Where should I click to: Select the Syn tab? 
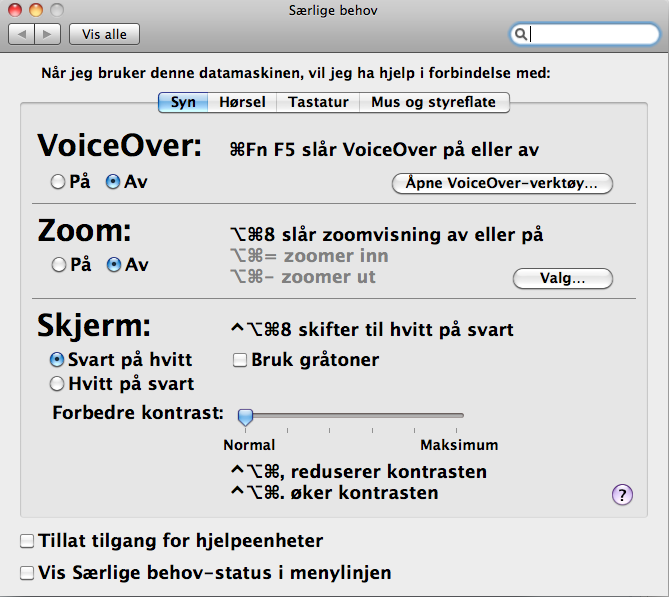click(x=183, y=102)
